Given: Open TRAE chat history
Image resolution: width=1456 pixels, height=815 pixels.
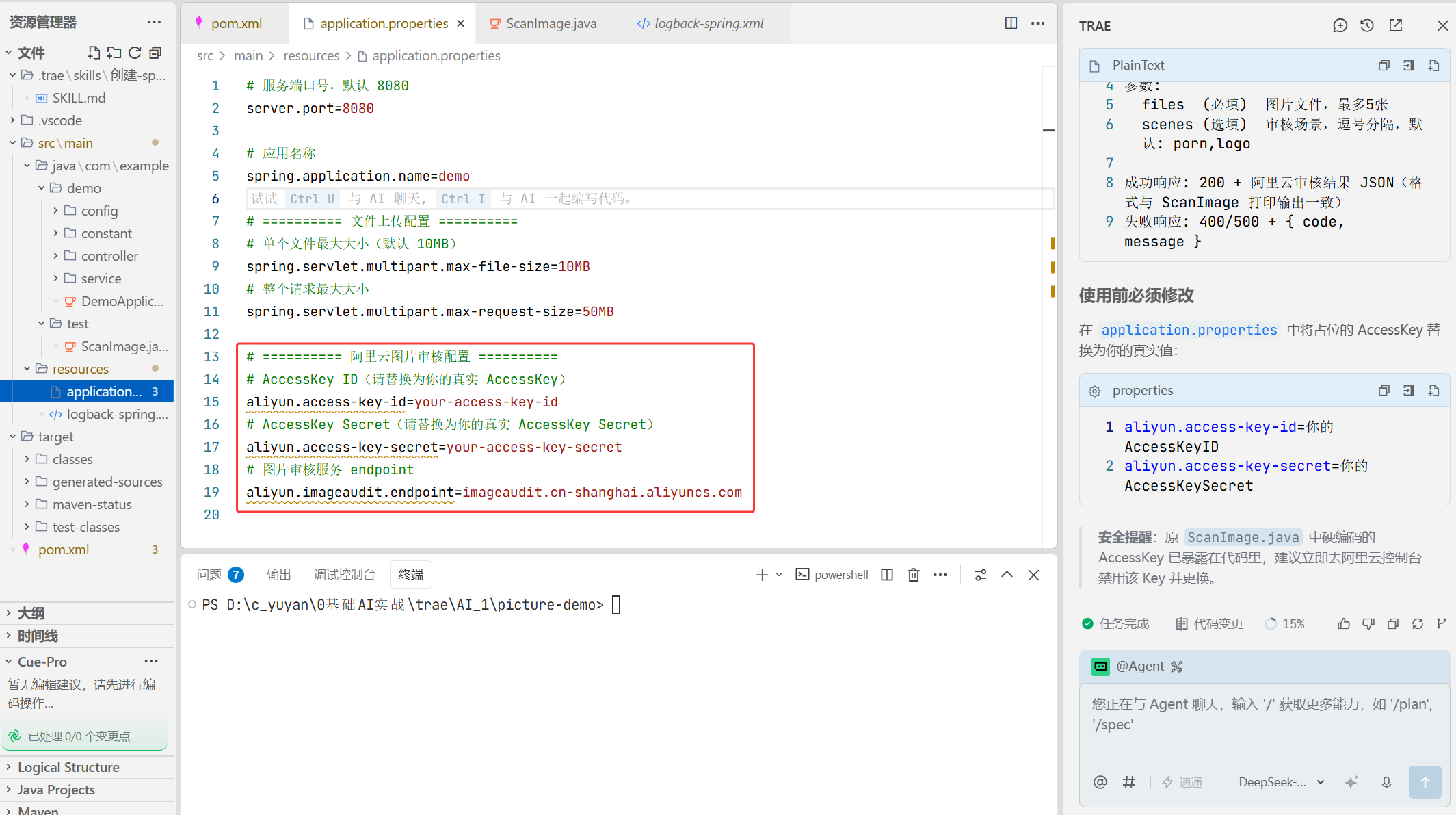Looking at the screenshot, I should tap(1367, 25).
